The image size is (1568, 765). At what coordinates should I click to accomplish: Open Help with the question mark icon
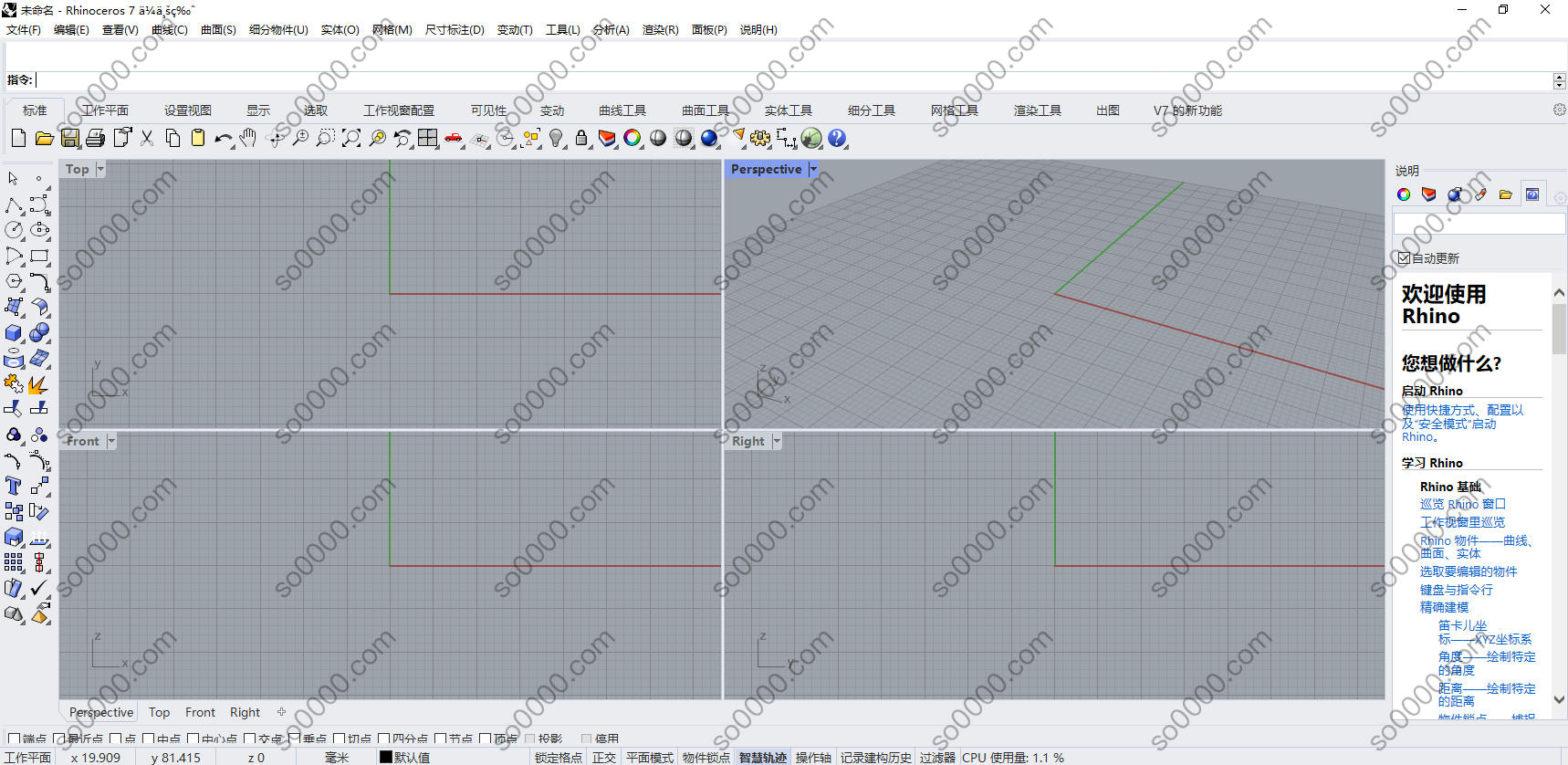click(837, 138)
